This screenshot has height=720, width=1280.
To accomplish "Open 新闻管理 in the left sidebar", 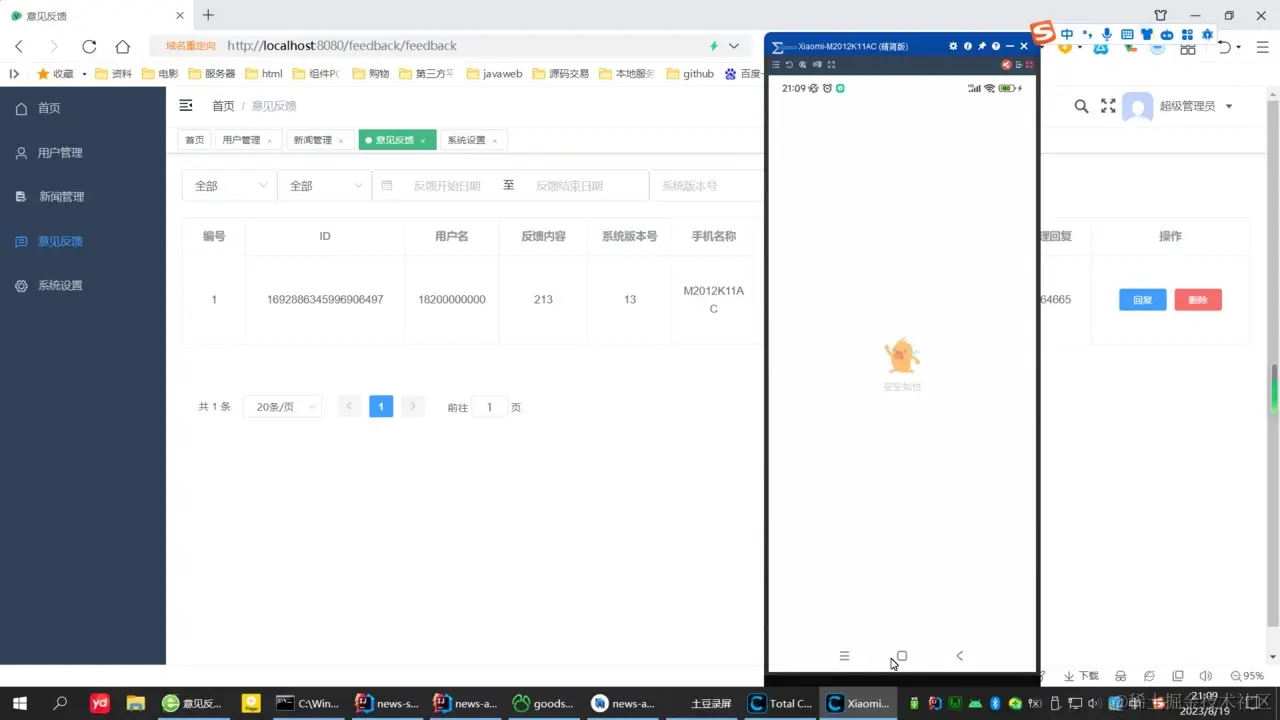I will tap(83, 197).
